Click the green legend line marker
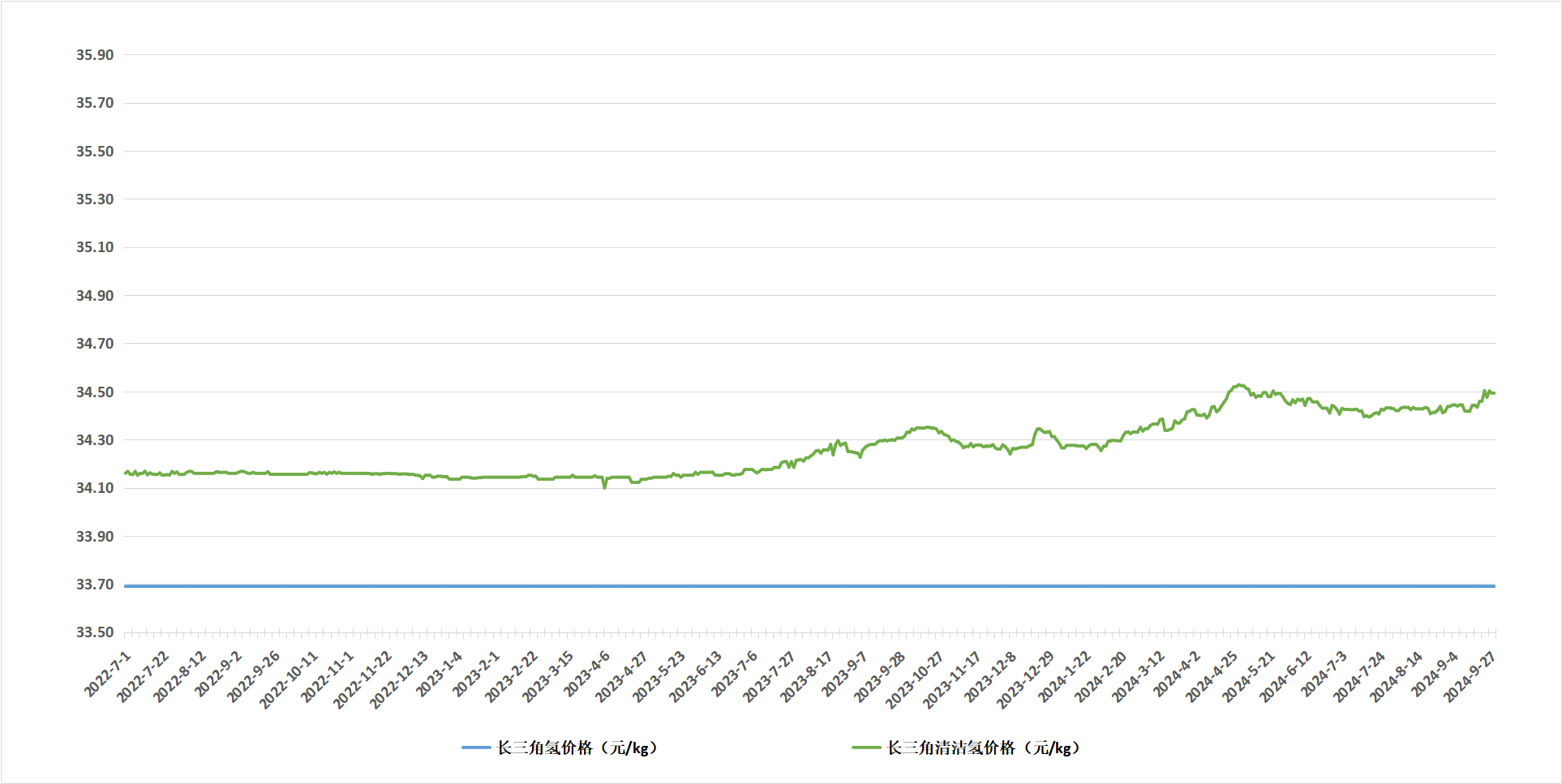This screenshot has height=784, width=1562. pyautogui.click(x=866, y=748)
